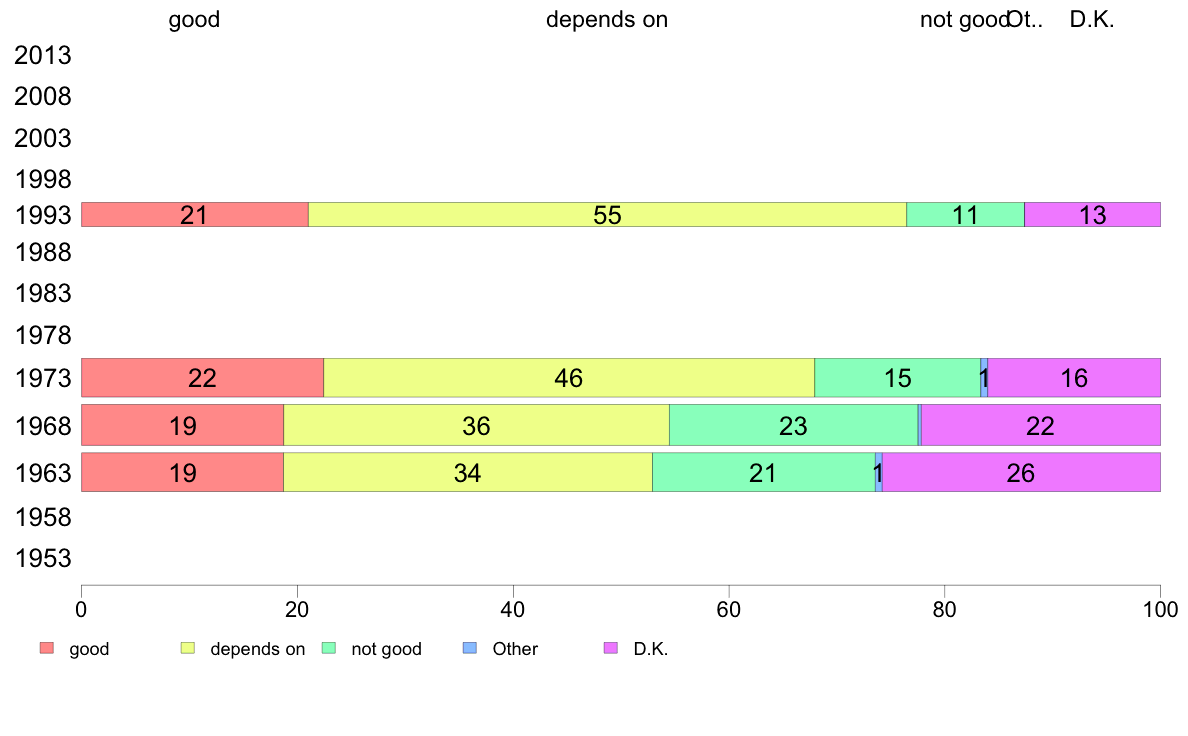Click the magenta 'D.K.' legend swatch
The height and width of the screenshot is (736, 1188).
click(611, 649)
